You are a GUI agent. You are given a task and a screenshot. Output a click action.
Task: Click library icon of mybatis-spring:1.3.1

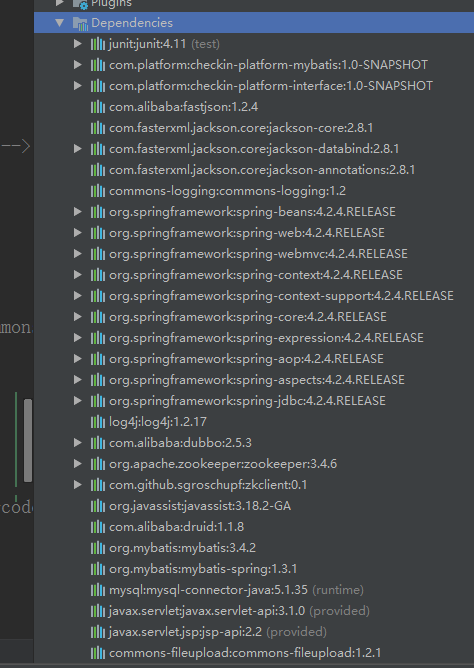pos(98,569)
